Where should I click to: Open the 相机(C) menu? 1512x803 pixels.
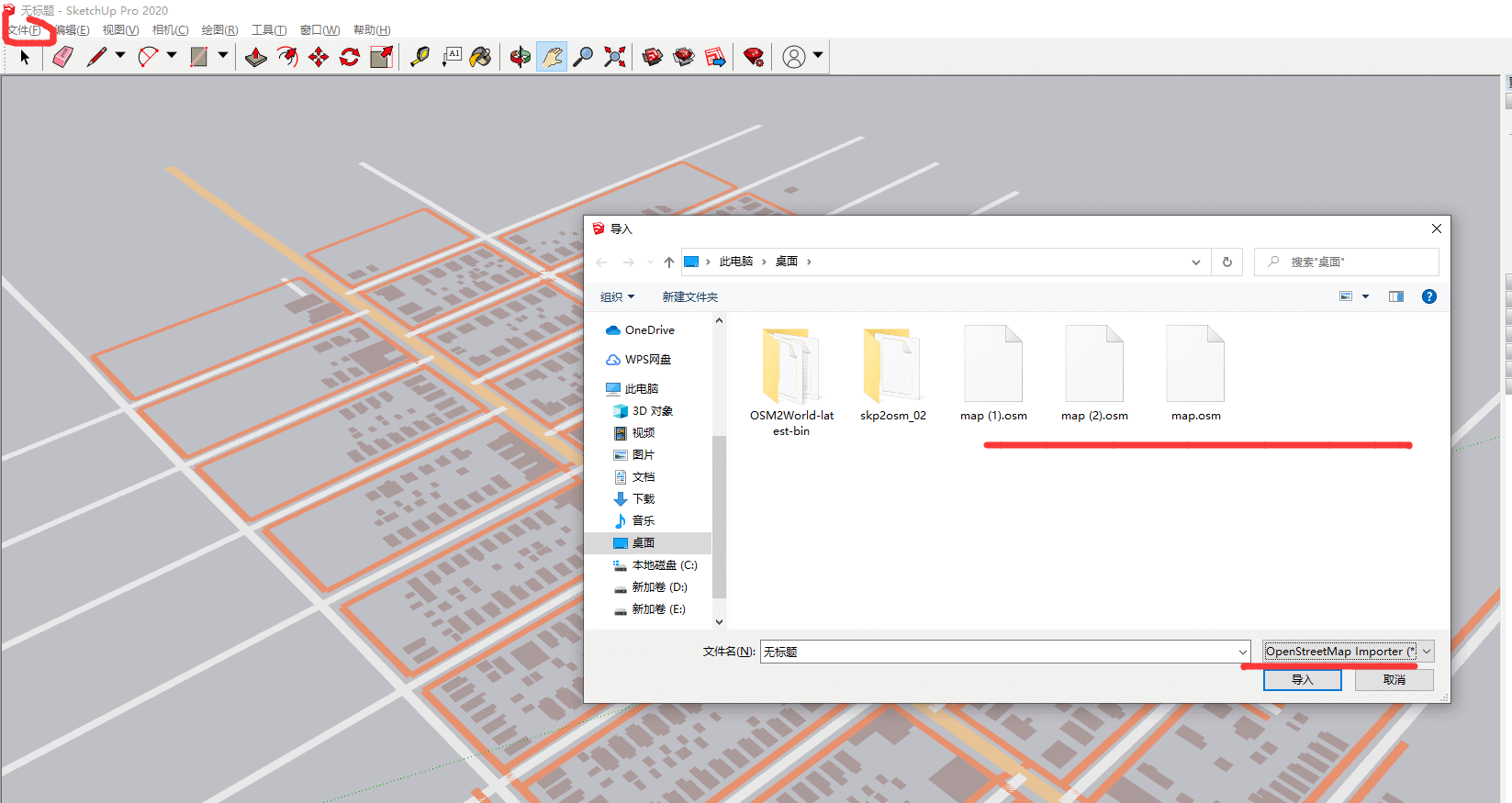(x=170, y=30)
